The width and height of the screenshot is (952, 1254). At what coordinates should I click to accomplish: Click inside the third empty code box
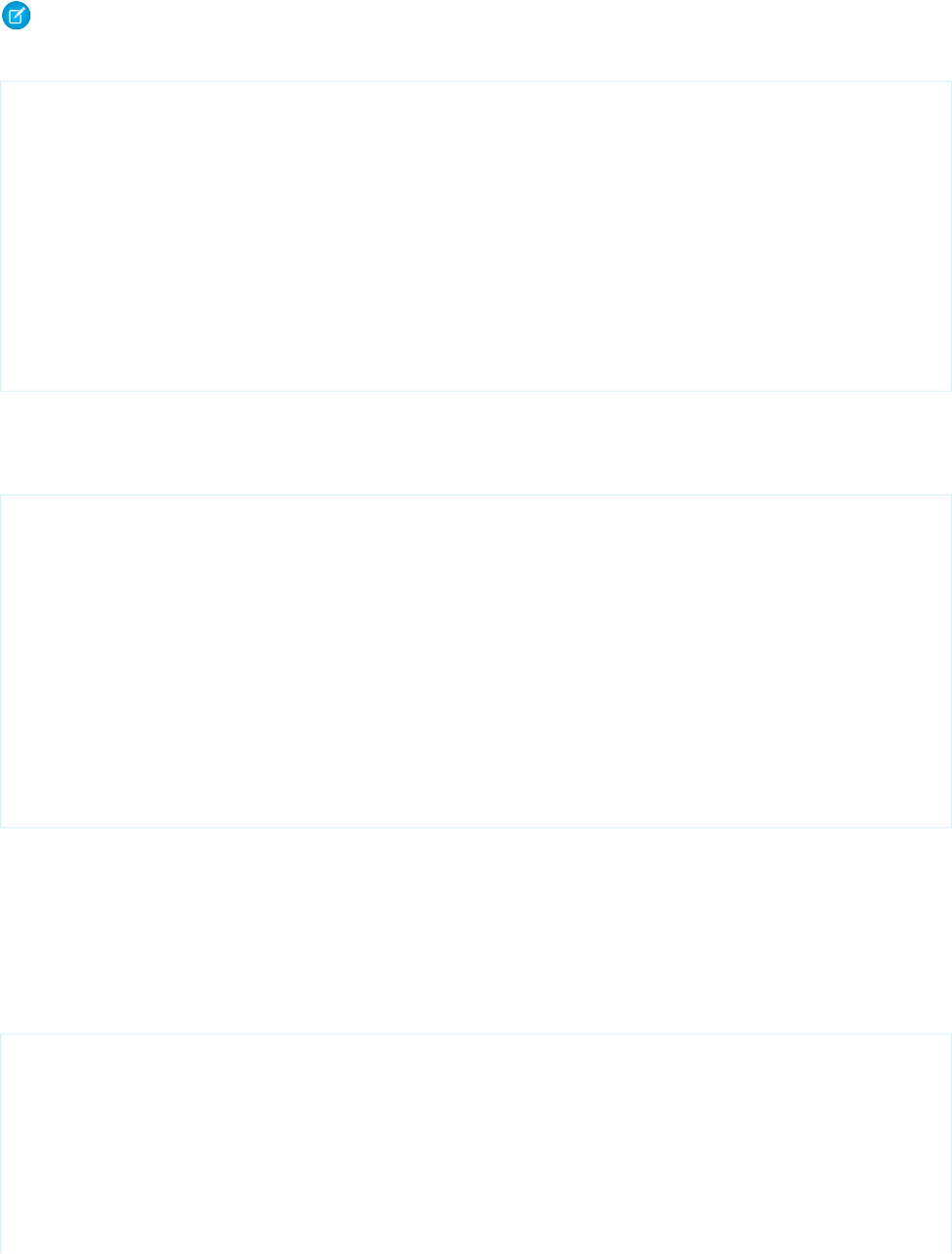coord(476,1144)
